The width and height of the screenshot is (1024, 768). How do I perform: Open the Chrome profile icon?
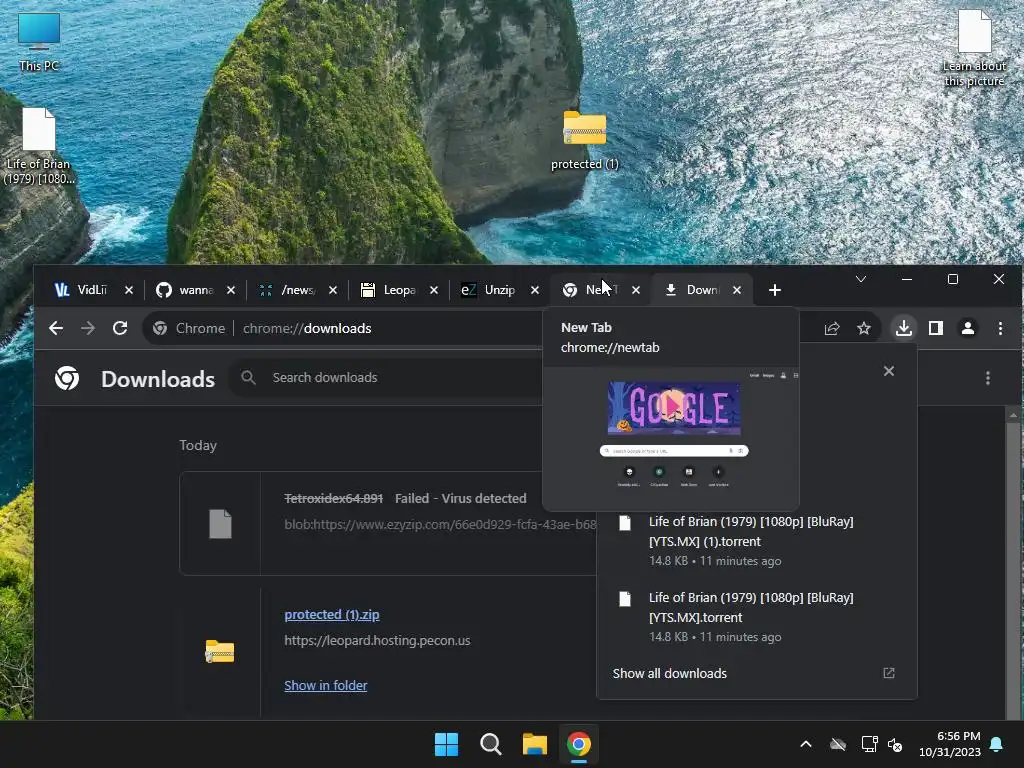click(968, 328)
